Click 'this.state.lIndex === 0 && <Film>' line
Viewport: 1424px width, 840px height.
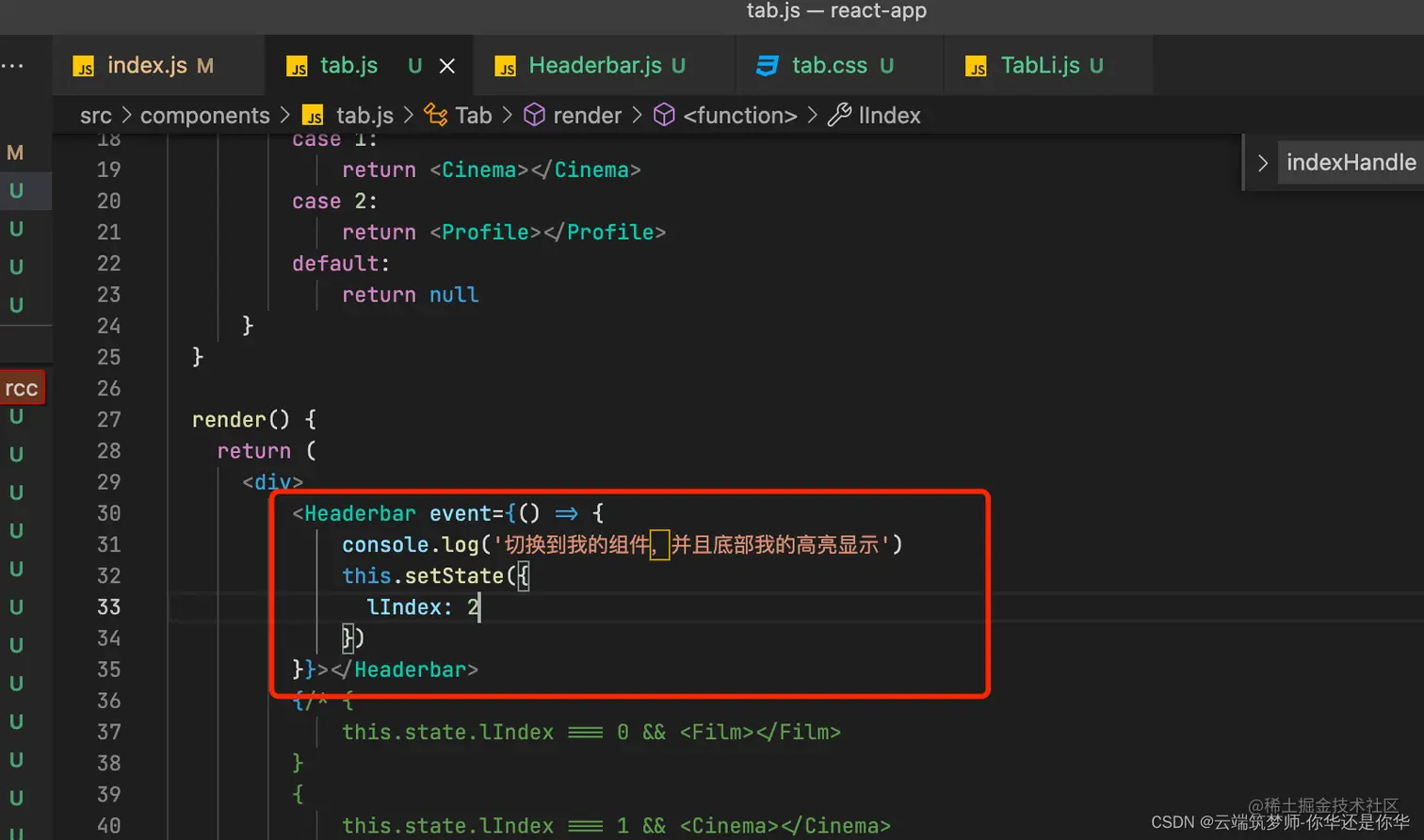pyautogui.click(x=591, y=732)
